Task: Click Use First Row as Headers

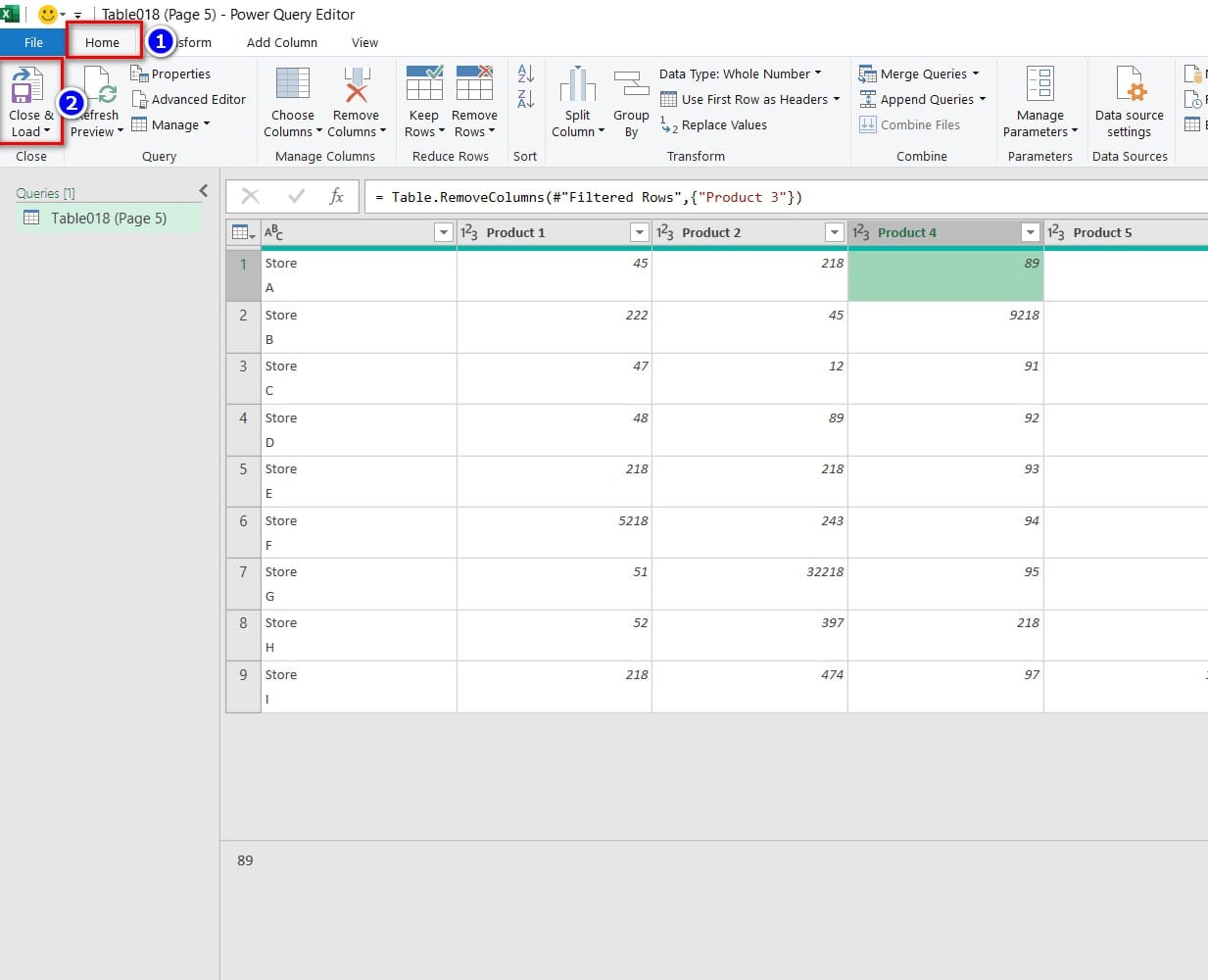Action: pyautogui.click(x=750, y=99)
